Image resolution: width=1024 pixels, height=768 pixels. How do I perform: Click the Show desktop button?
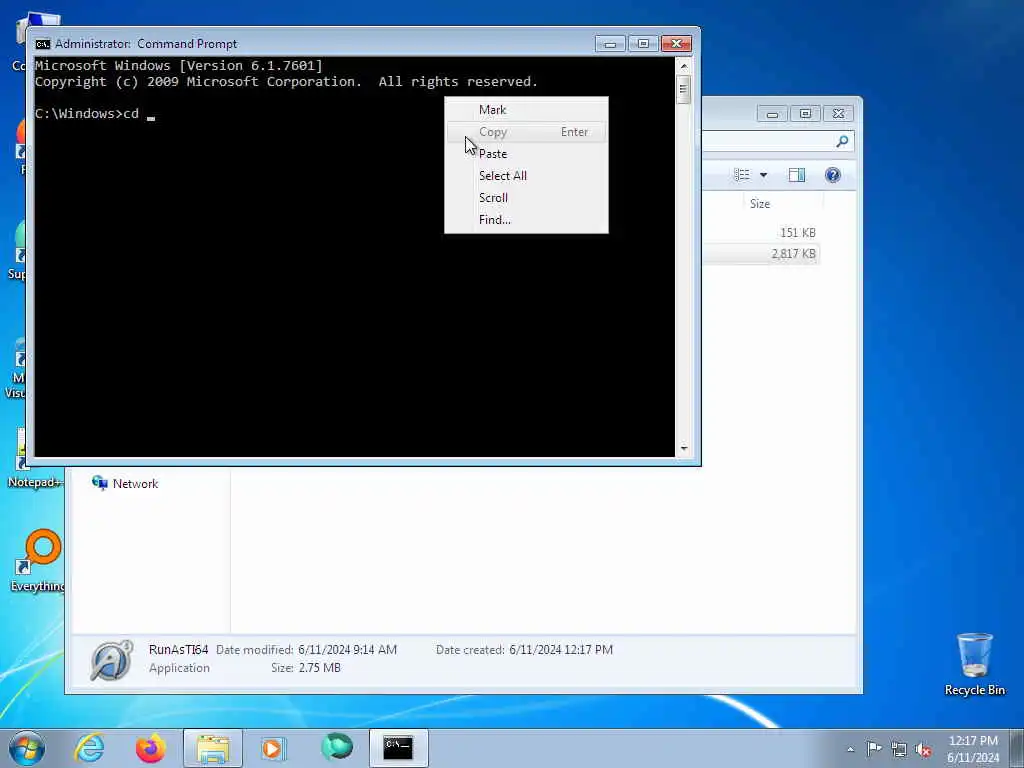coord(1017,748)
